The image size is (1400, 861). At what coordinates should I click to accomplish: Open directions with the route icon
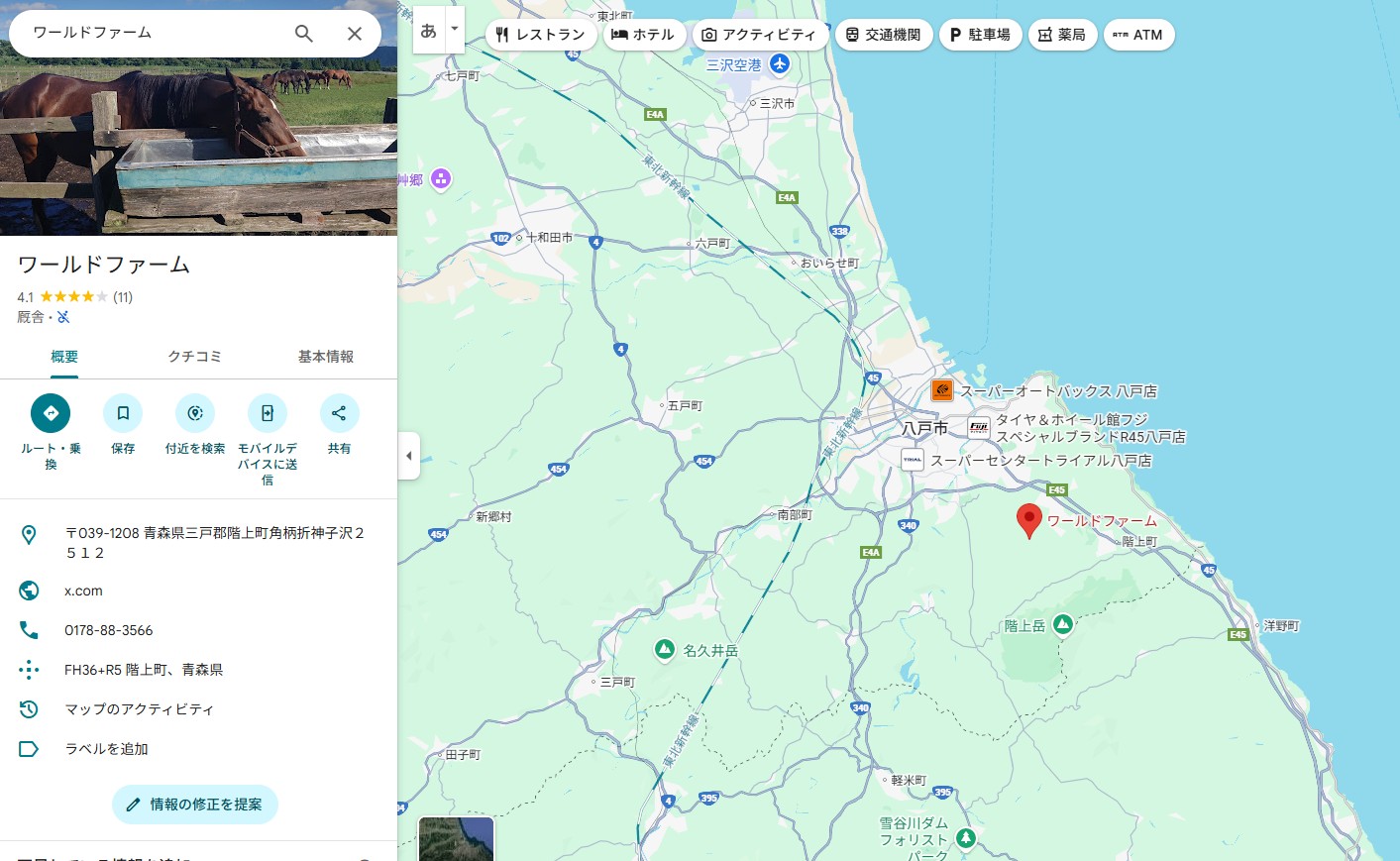51,413
